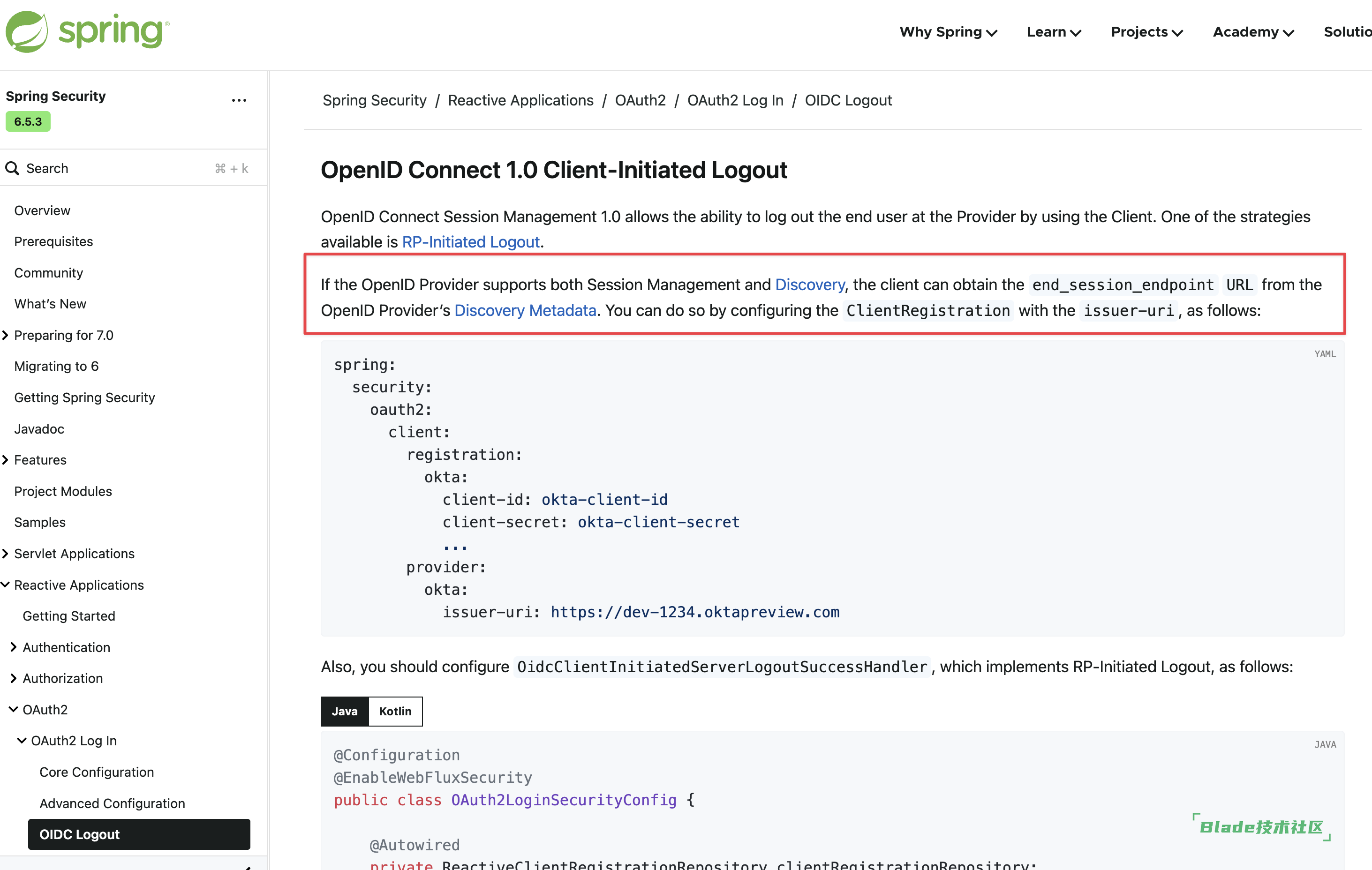Collapse Reactive Applications section
1372x870 pixels.
pos(5,585)
